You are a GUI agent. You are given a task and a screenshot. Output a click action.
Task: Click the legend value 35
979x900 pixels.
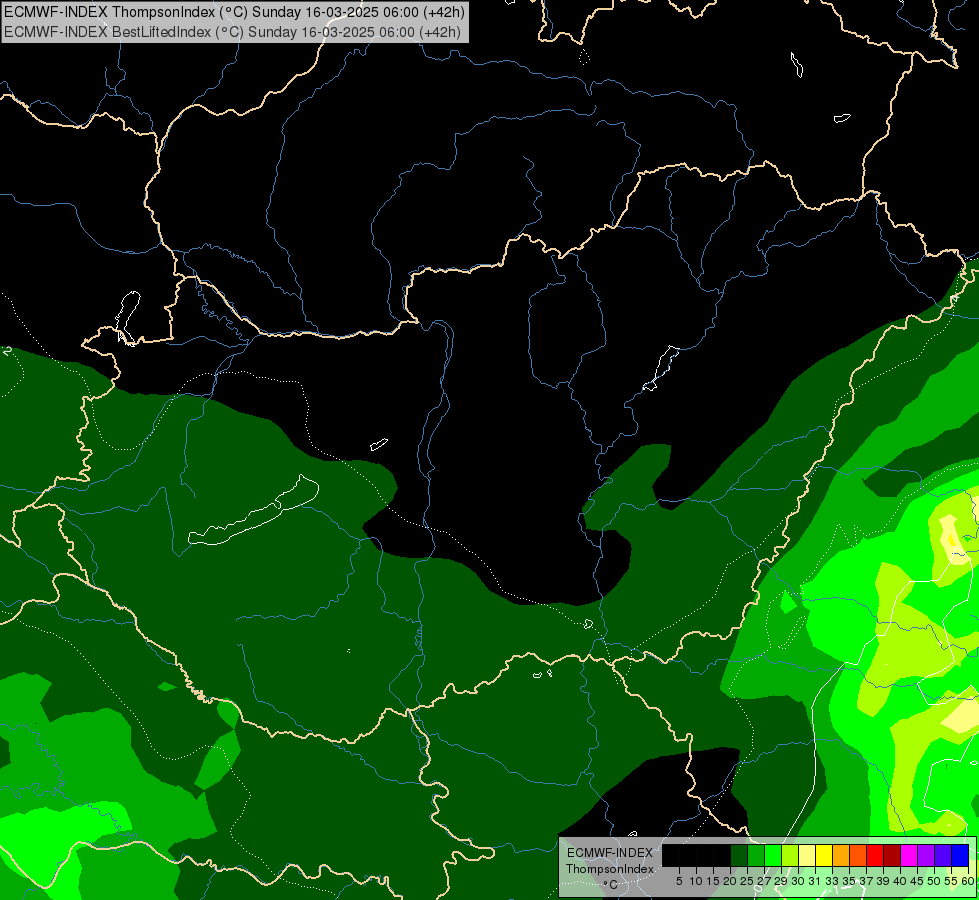(849, 881)
